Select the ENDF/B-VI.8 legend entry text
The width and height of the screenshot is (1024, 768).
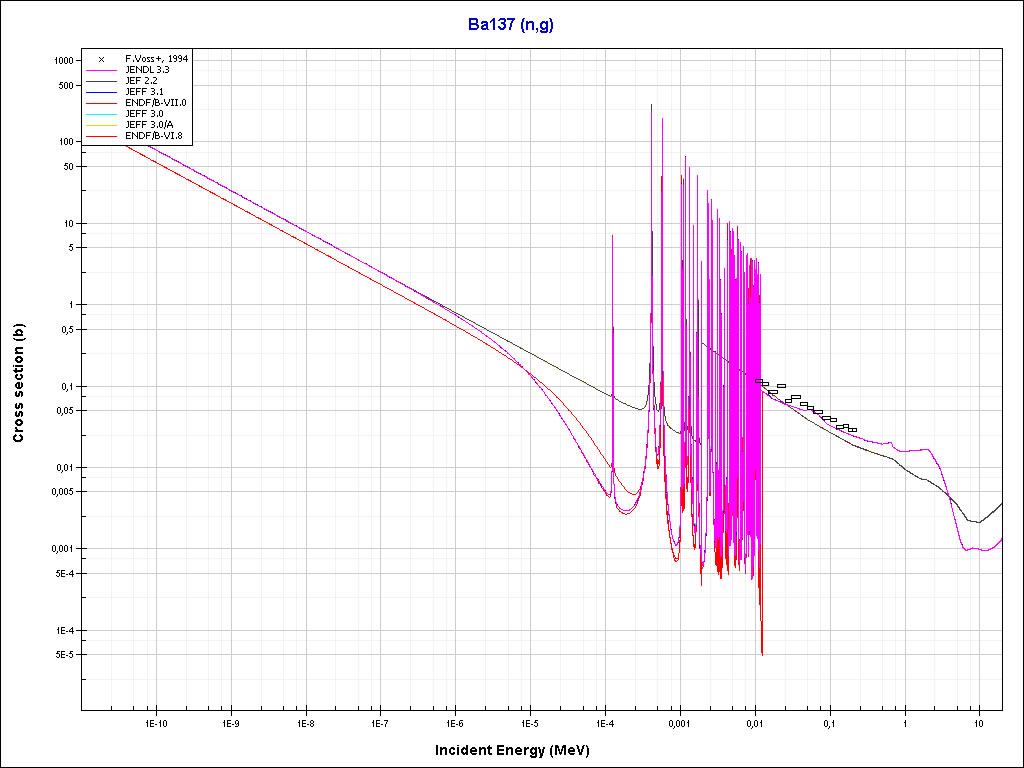coord(153,135)
